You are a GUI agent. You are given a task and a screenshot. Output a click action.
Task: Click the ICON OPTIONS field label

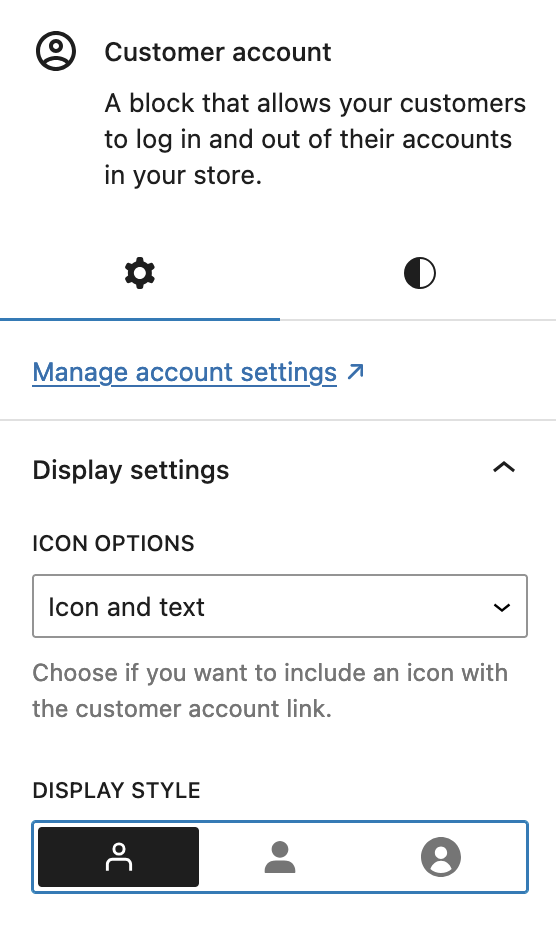(113, 543)
